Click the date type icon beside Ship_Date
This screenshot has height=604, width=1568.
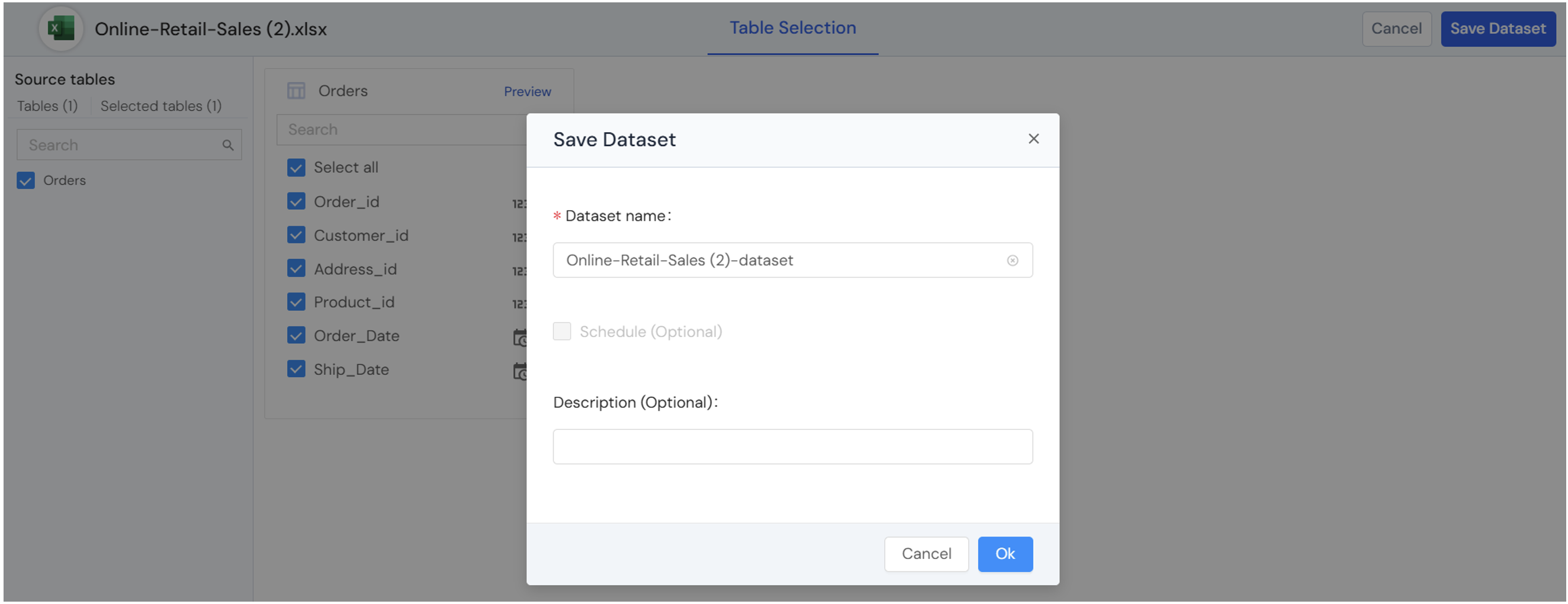click(519, 371)
